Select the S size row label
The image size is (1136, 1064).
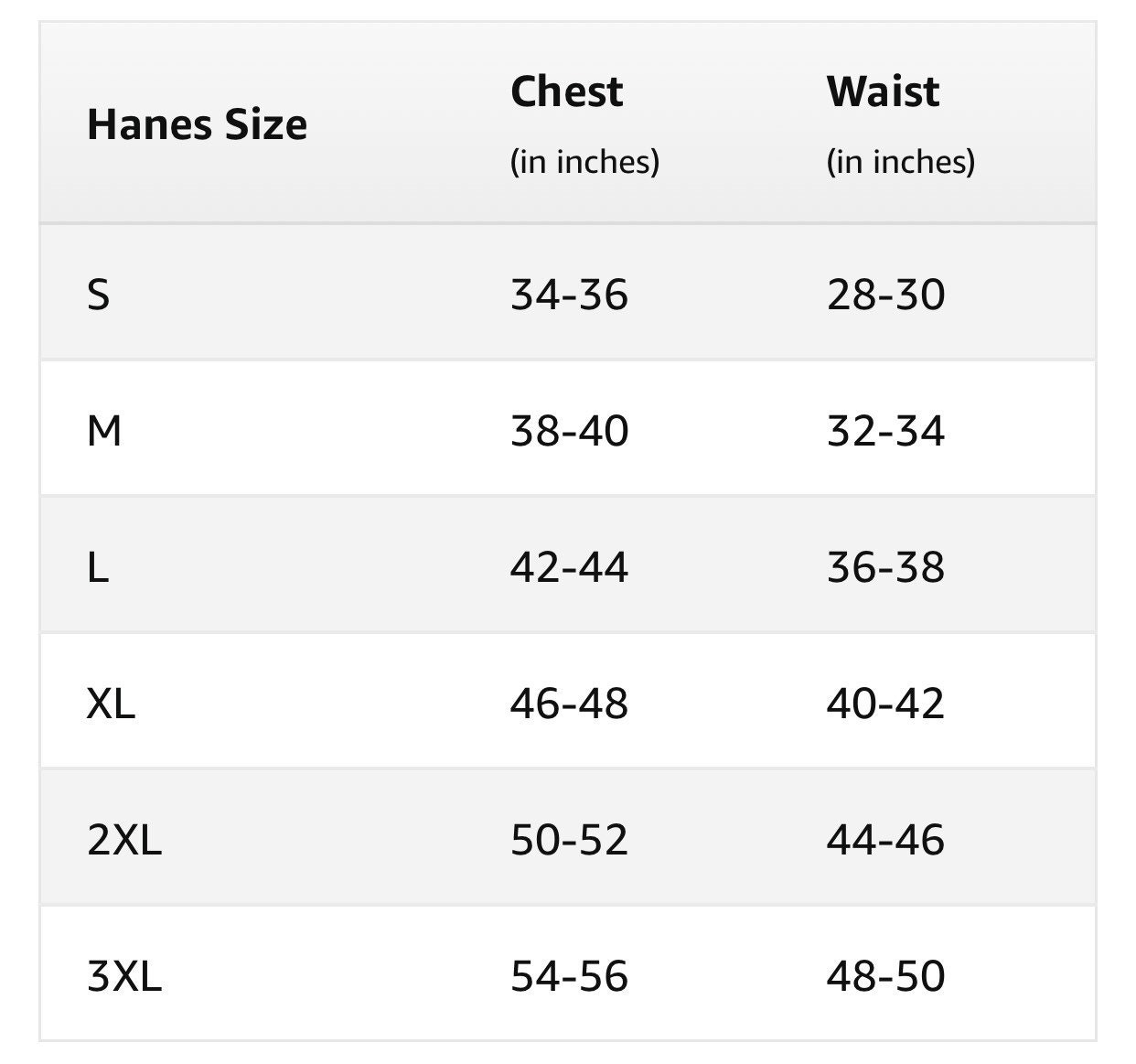click(x=99, y=295)
